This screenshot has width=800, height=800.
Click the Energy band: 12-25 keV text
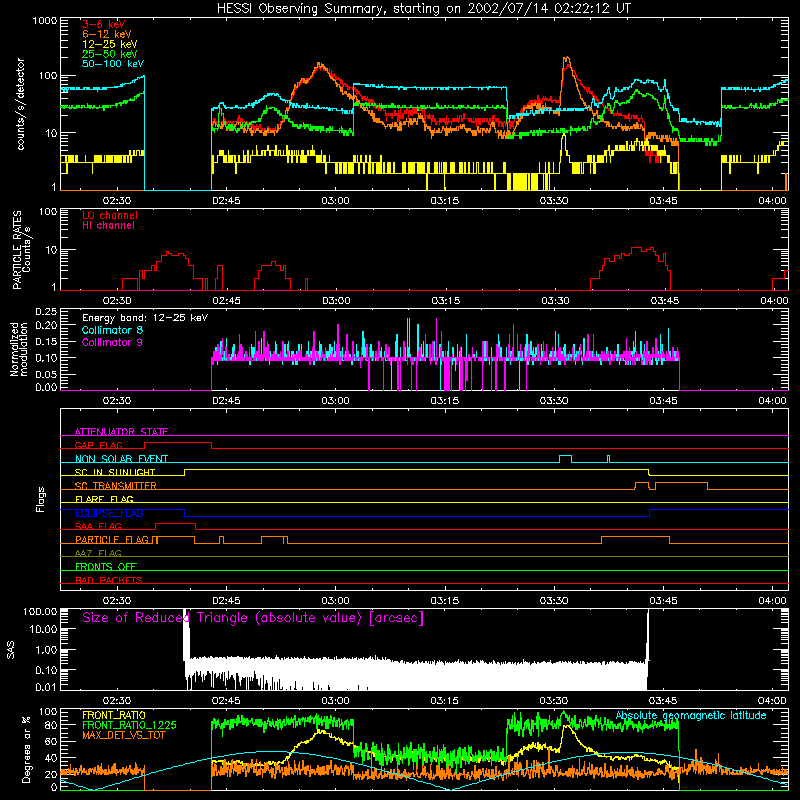pyautogui.click(x=145, y=318)
